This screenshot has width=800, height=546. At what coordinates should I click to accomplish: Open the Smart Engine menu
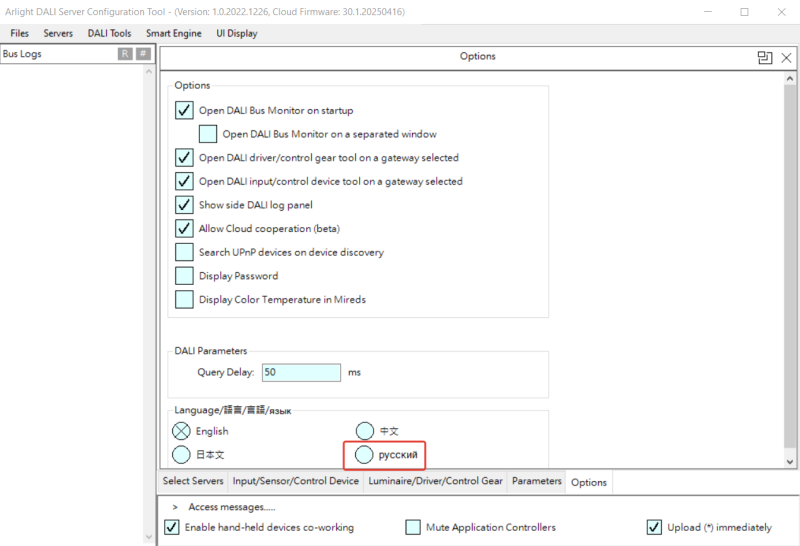coord(173,33)
